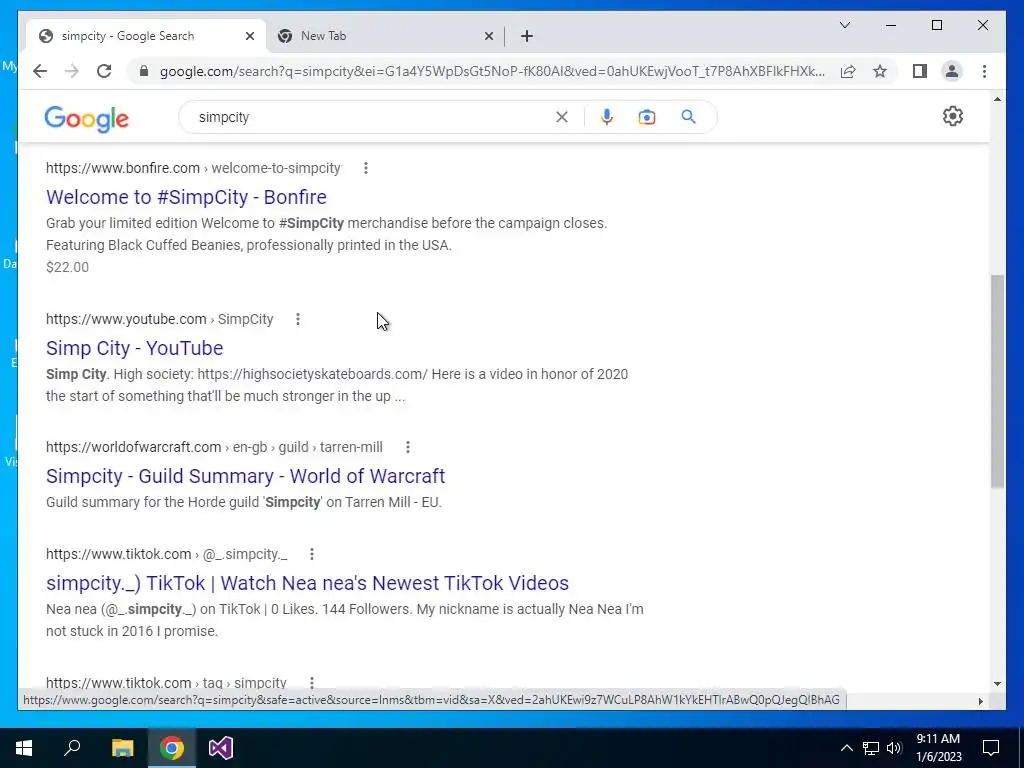Reload the current page

click(104, 71)
